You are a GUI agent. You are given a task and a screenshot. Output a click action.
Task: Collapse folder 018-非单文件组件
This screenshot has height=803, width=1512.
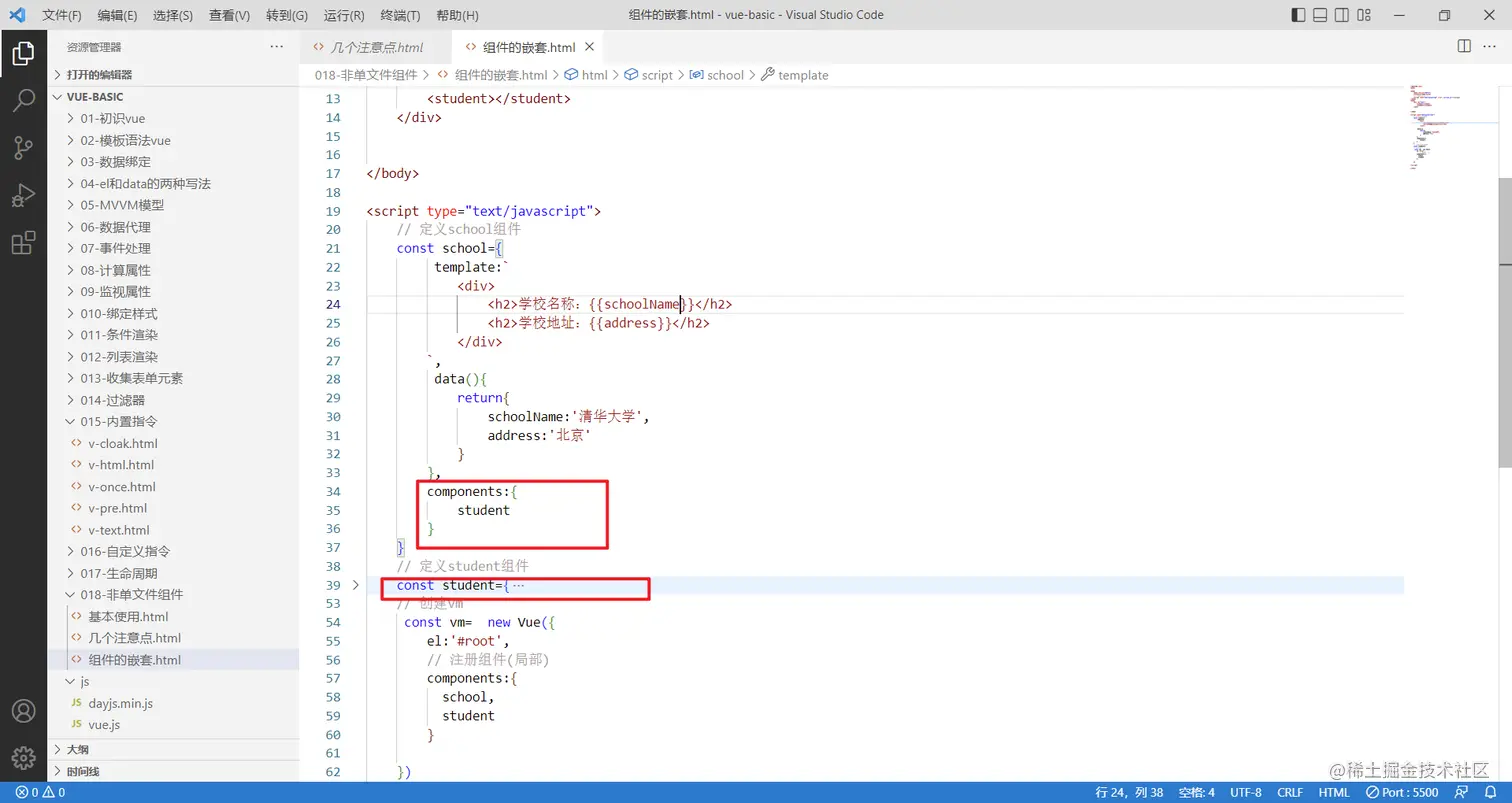click(174, 594)
